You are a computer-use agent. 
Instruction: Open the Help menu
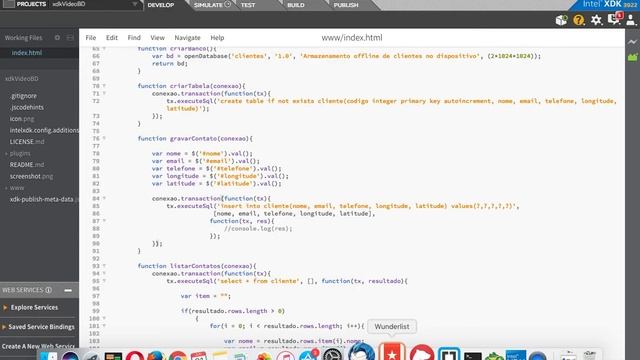217,38
